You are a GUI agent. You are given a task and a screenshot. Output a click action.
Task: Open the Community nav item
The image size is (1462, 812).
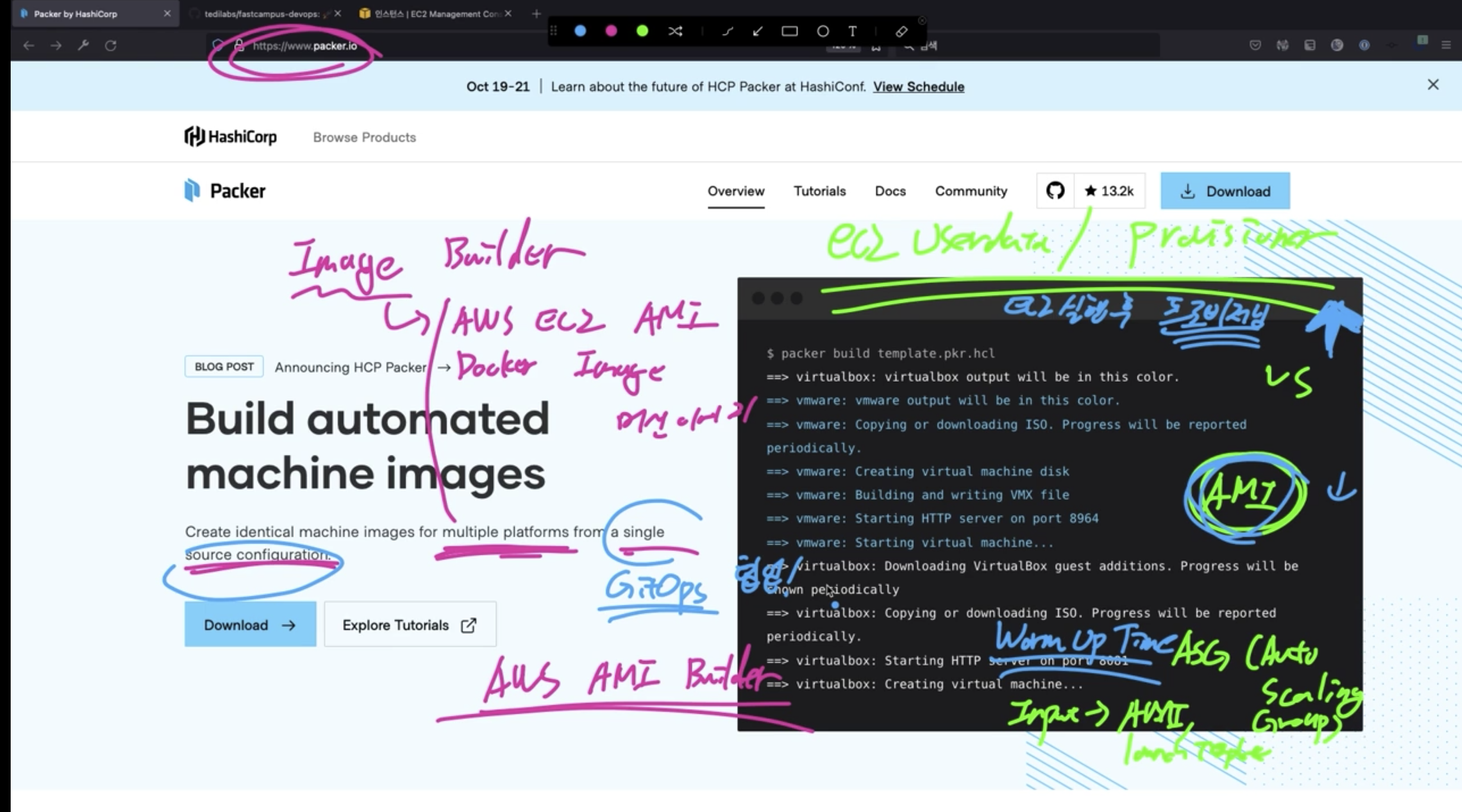coord(971,191)
